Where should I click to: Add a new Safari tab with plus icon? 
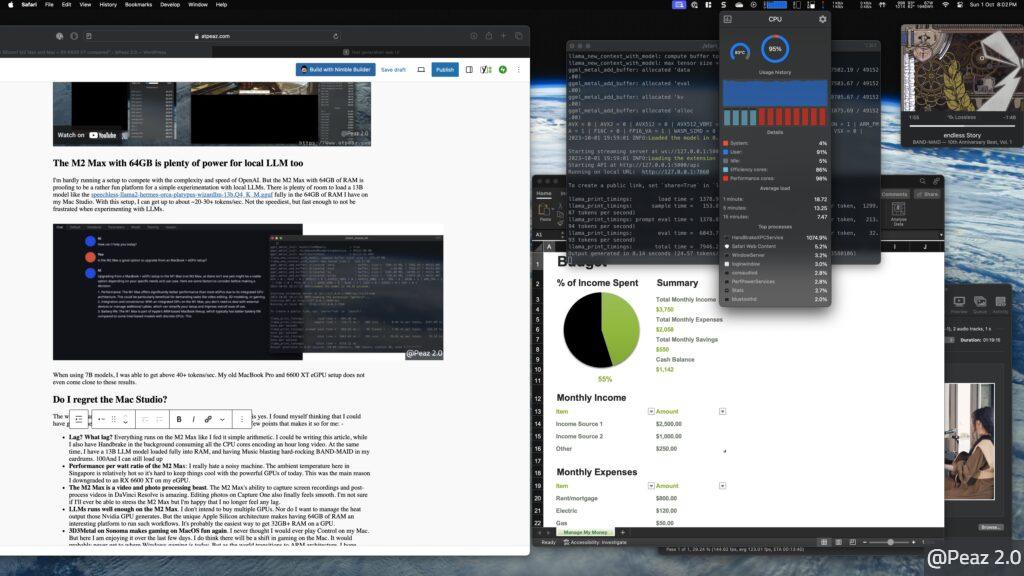[504, 36]
